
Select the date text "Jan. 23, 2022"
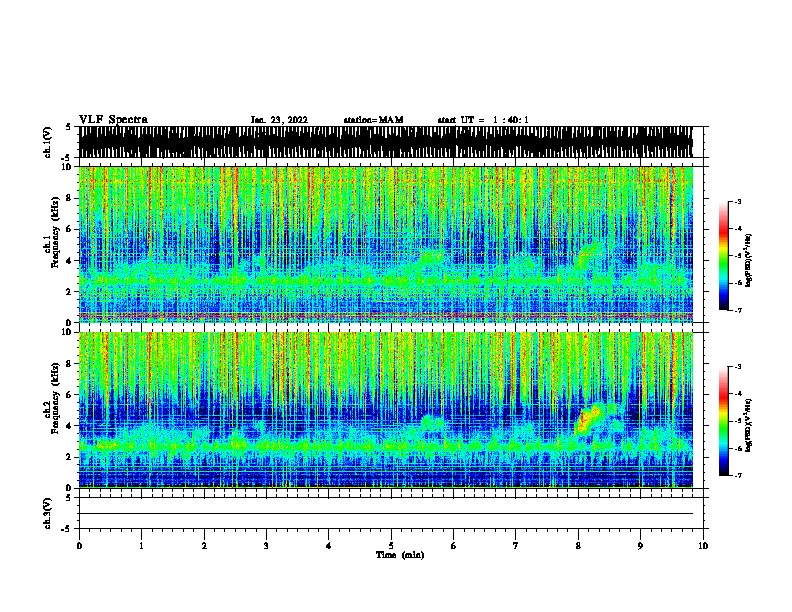click(279, 120)
